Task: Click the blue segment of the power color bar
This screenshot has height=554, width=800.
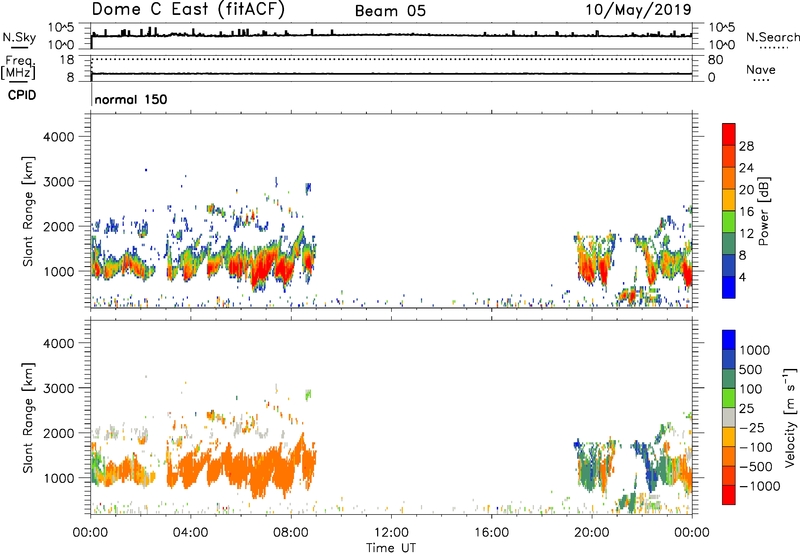Action: [x=729, y=287]
